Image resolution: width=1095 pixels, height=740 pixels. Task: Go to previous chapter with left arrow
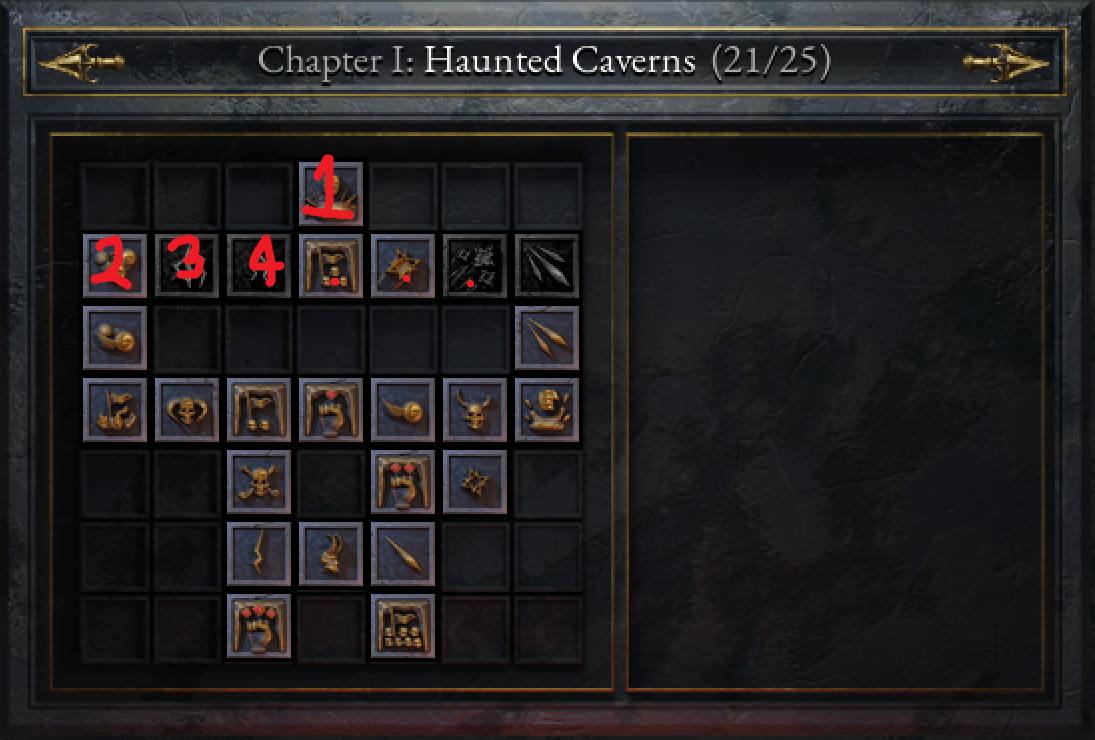tap(82, 62)
